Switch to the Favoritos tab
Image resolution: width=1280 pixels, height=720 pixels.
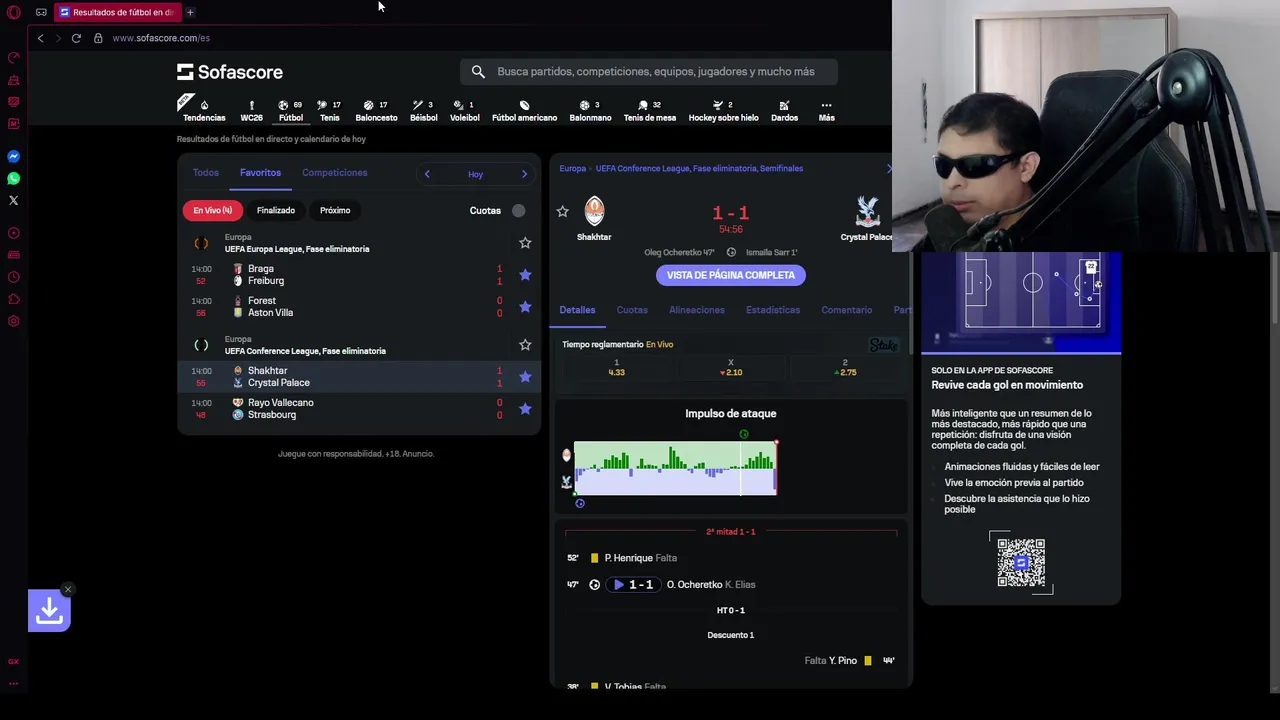point(260,173)
